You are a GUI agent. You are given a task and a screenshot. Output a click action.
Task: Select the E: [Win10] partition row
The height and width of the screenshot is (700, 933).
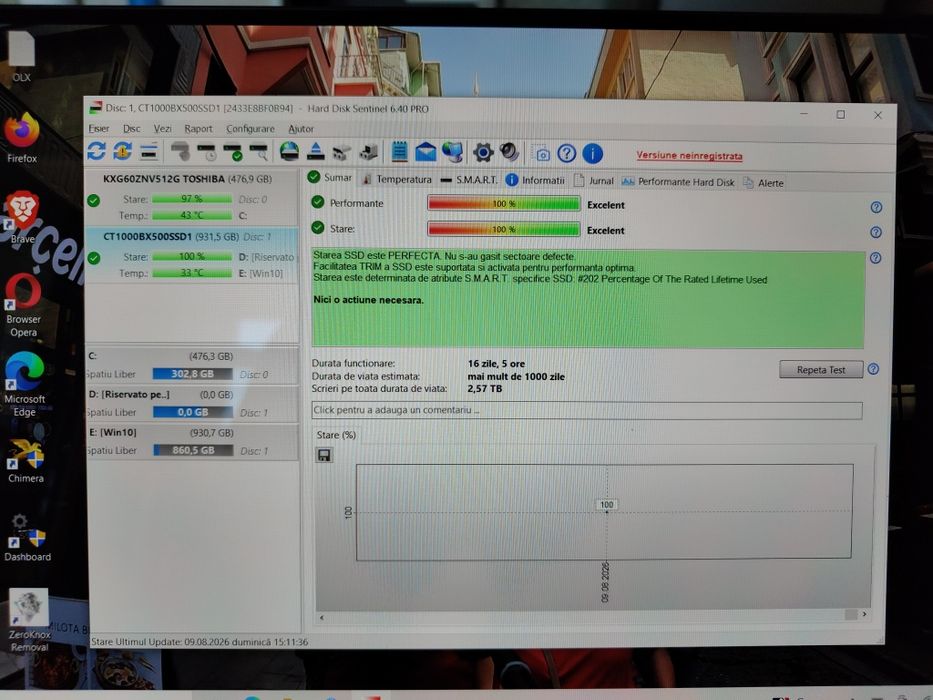tap(192, 442)
